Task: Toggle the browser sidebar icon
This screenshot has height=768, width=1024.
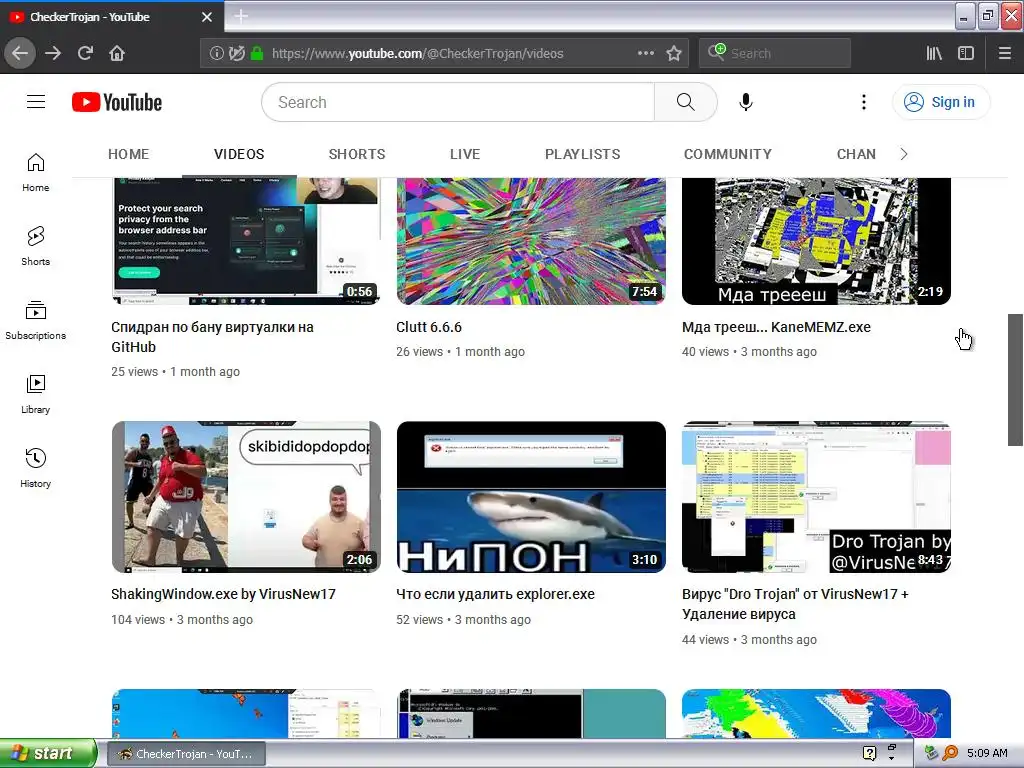Action: [x=966, y=54]
